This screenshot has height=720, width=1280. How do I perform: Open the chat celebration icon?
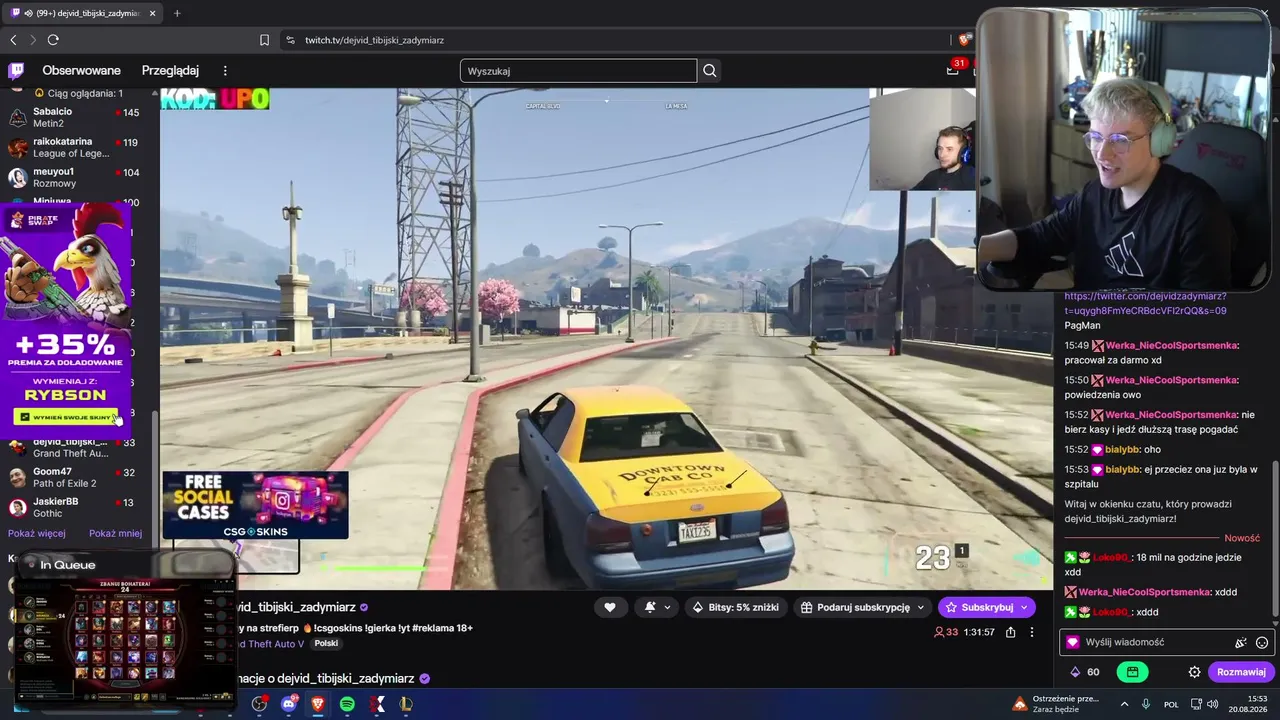coord(1241,643)
